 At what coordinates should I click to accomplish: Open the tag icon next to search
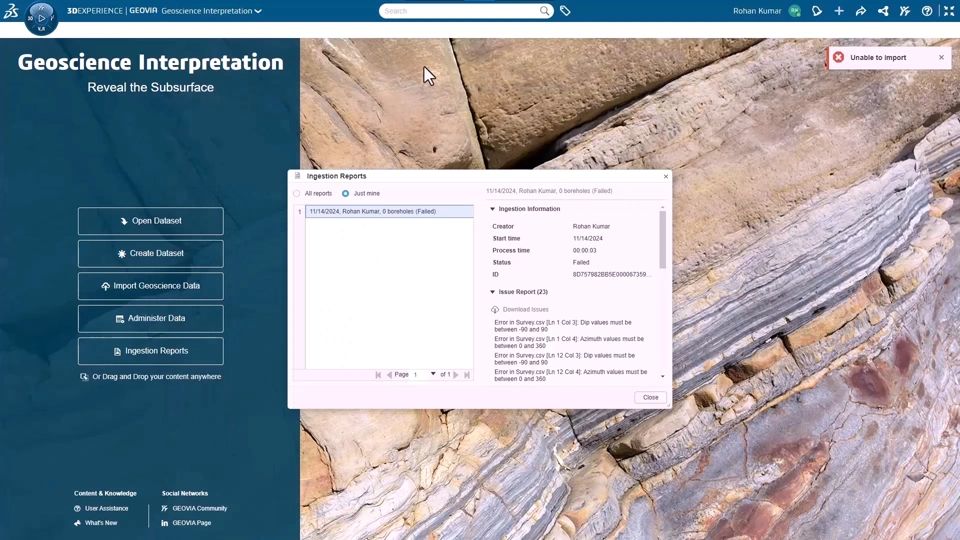pos(565,11)
